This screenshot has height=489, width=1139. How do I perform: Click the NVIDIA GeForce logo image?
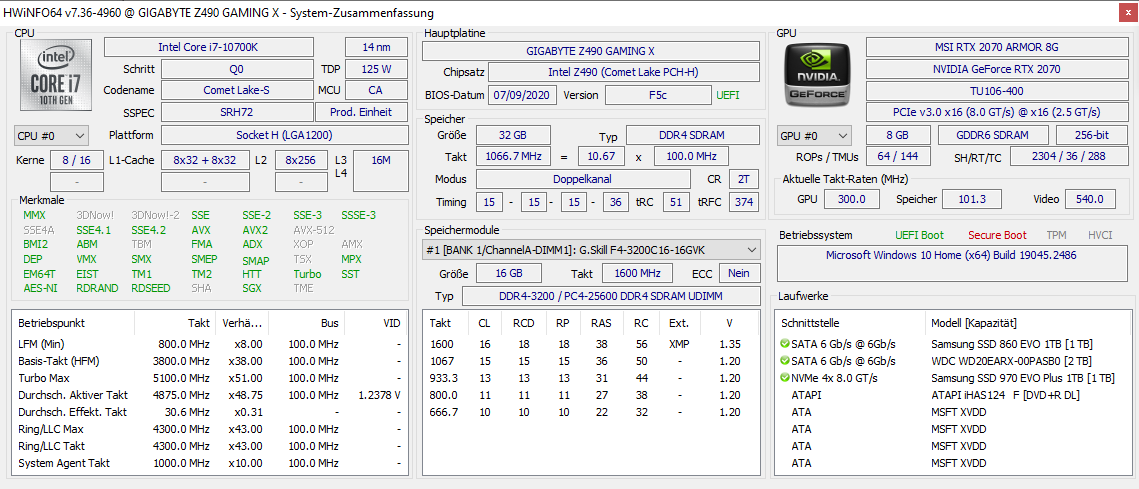(819, 75)
